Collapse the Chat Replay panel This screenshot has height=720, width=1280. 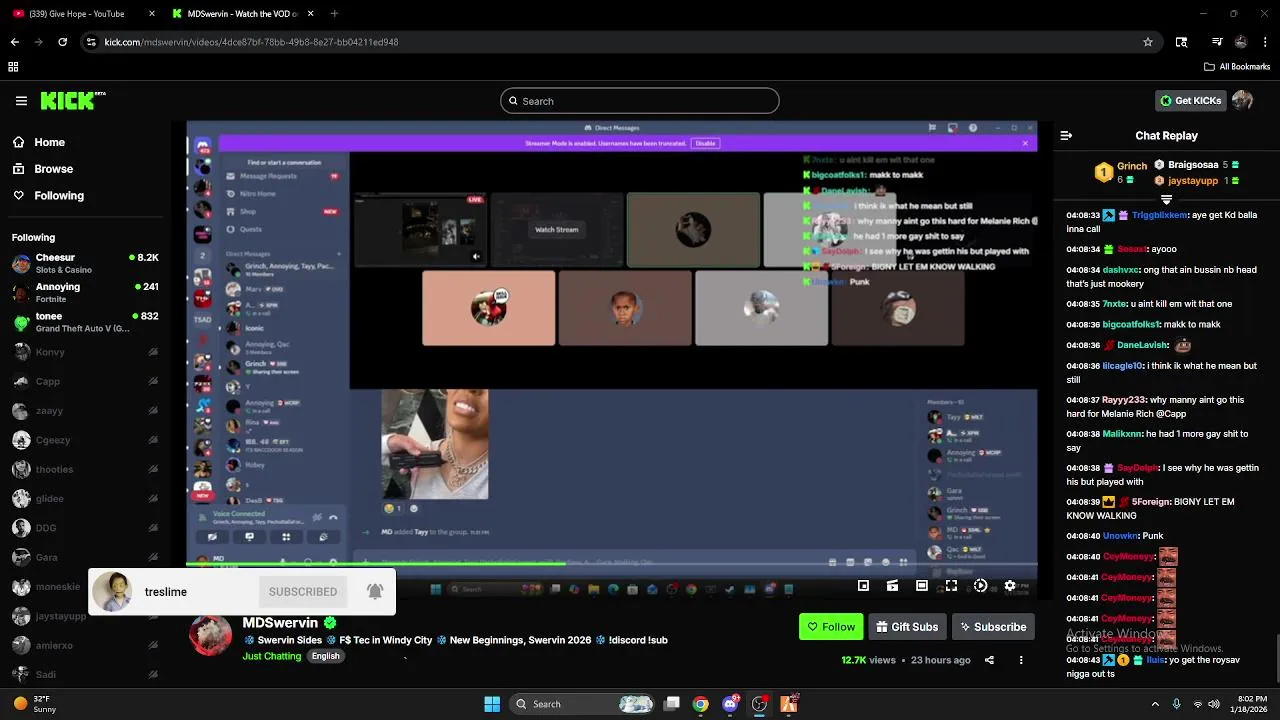point(1066,135)
